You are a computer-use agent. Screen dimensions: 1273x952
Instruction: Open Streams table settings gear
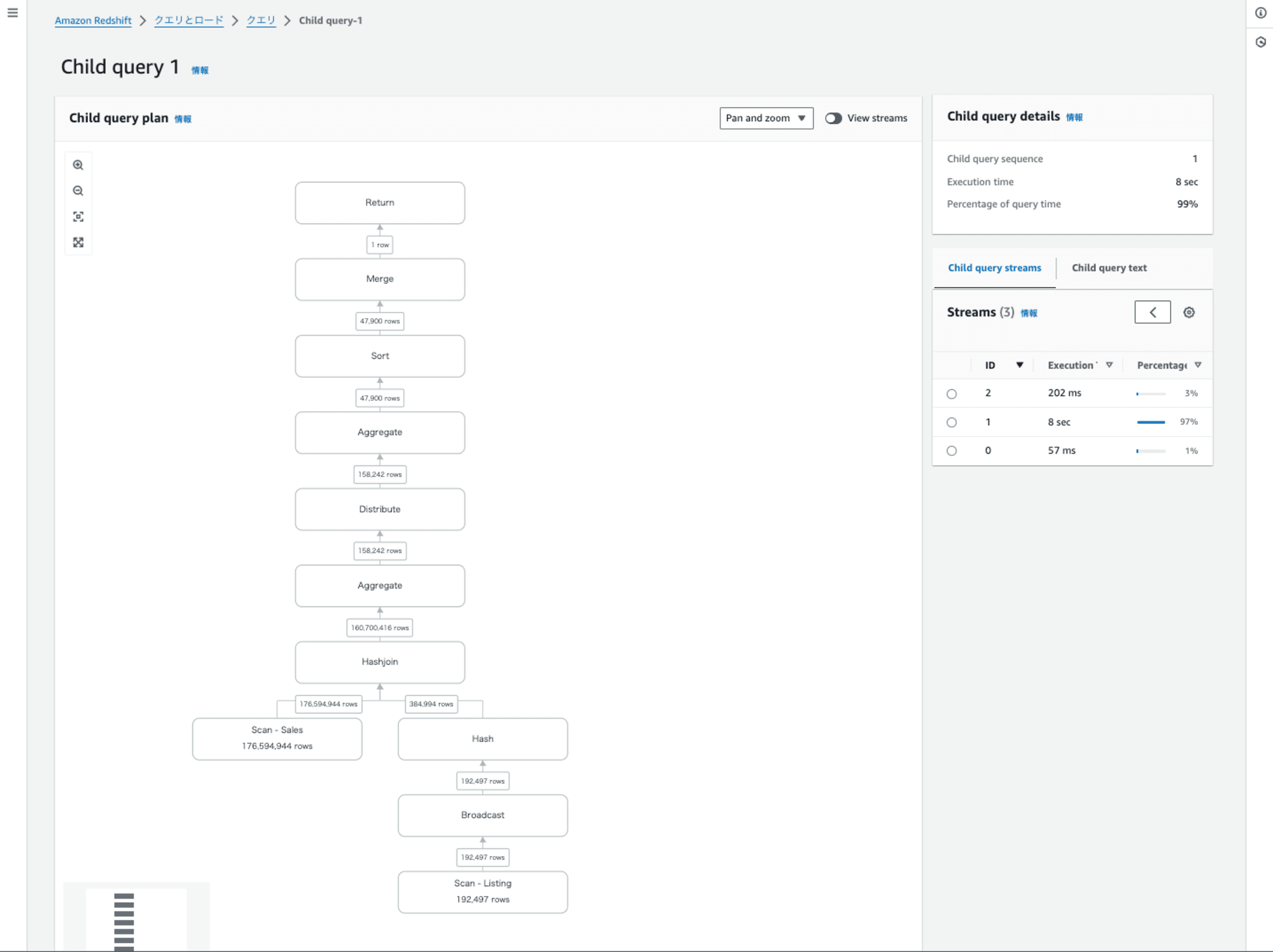point(1189,312)
